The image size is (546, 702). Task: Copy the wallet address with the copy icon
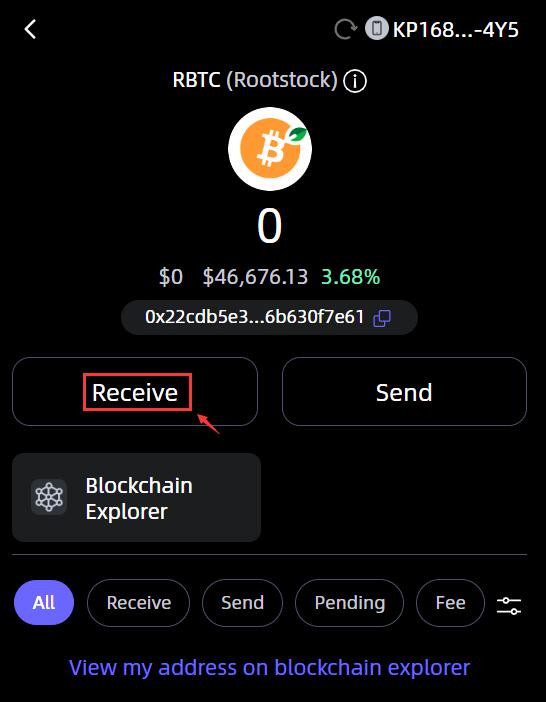point(382,318)
